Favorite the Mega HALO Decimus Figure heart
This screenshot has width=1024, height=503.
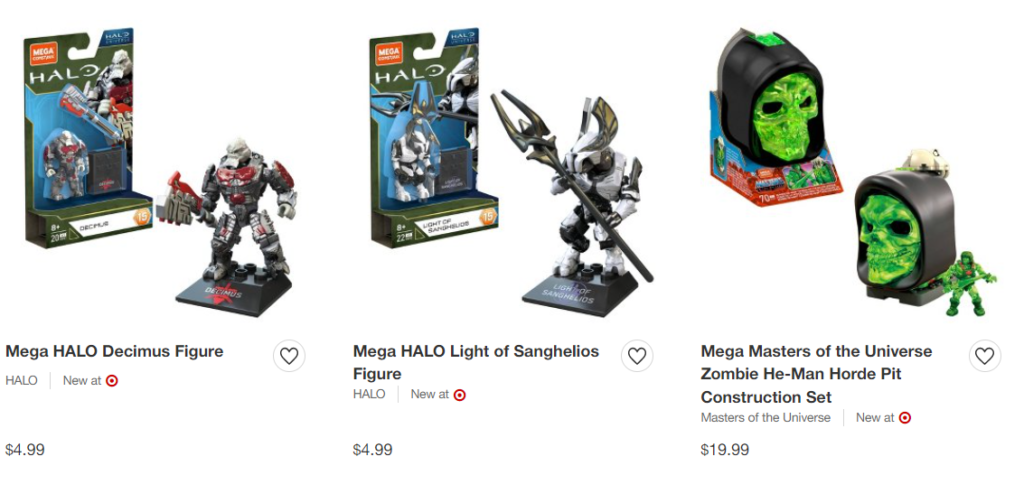pos(289,356)
